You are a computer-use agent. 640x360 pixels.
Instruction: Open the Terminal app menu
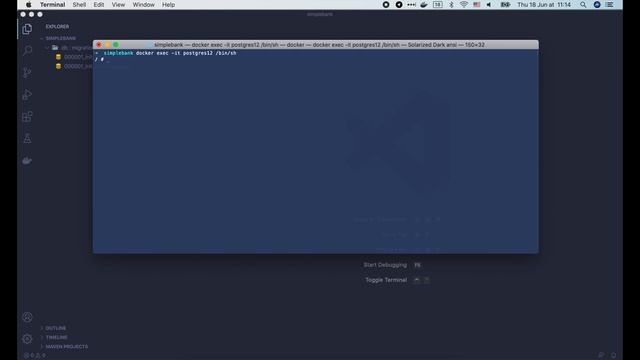point(52,5)
